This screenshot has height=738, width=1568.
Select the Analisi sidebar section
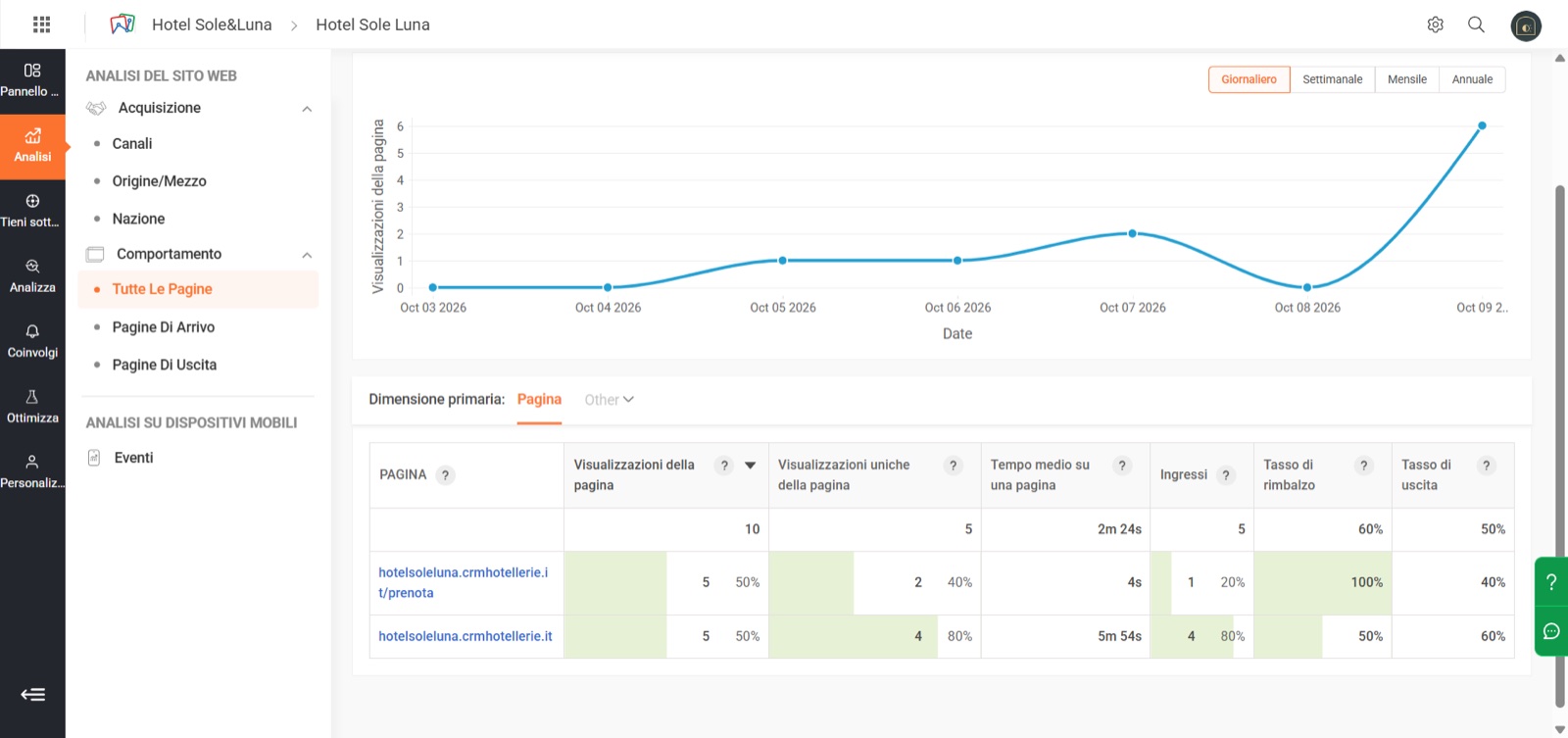[32, 147]
